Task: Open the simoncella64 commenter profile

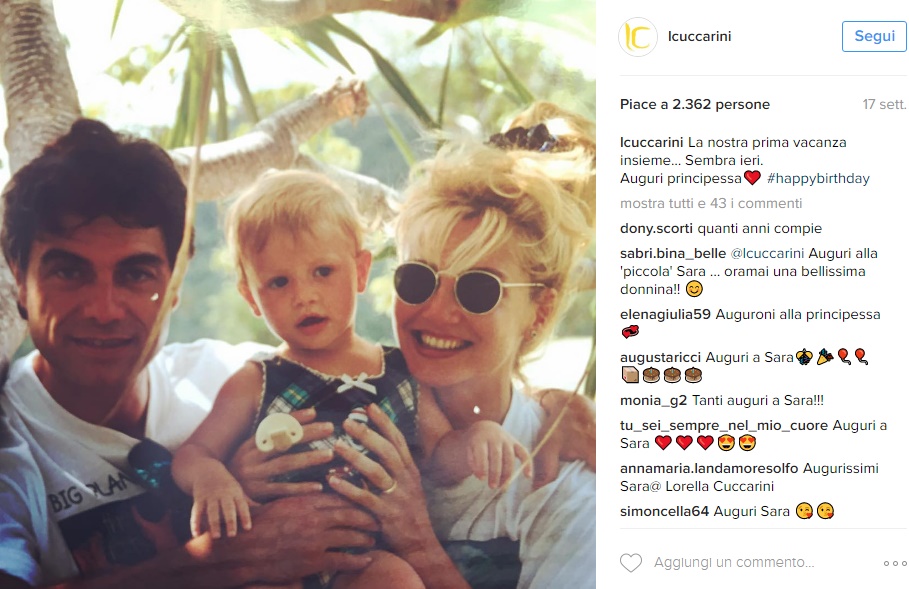Action: coord(664,511)
